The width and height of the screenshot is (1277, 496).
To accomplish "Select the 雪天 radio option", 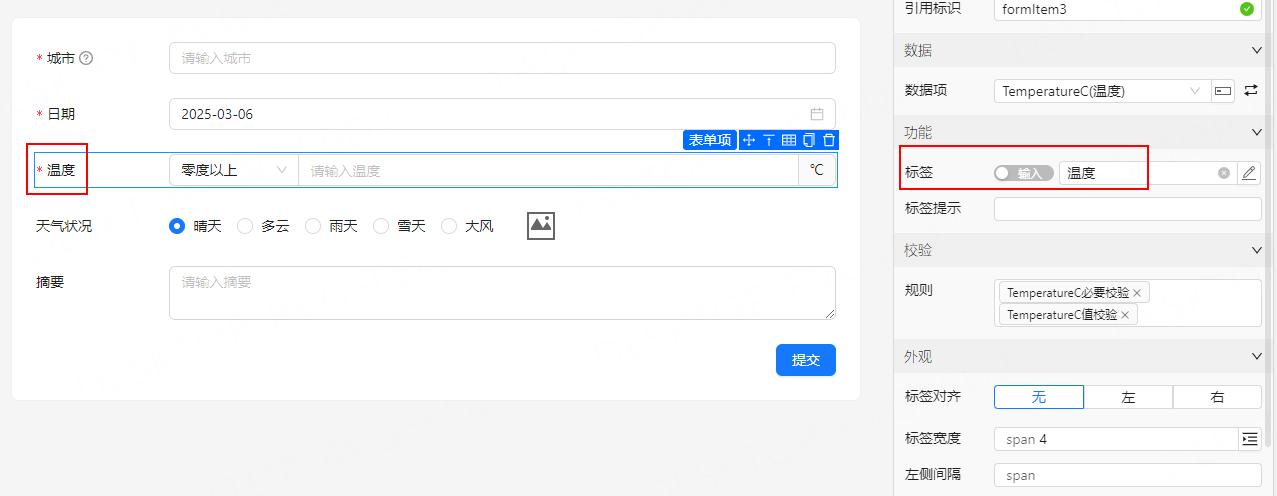I will [381, 226].
